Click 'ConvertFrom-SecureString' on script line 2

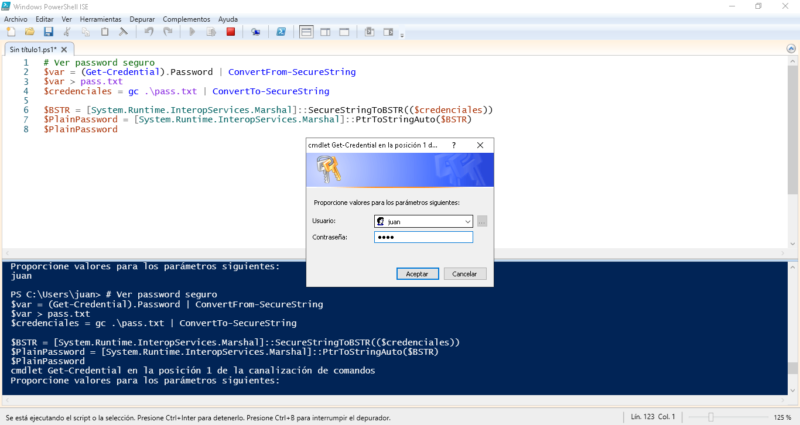pos(292,72)
